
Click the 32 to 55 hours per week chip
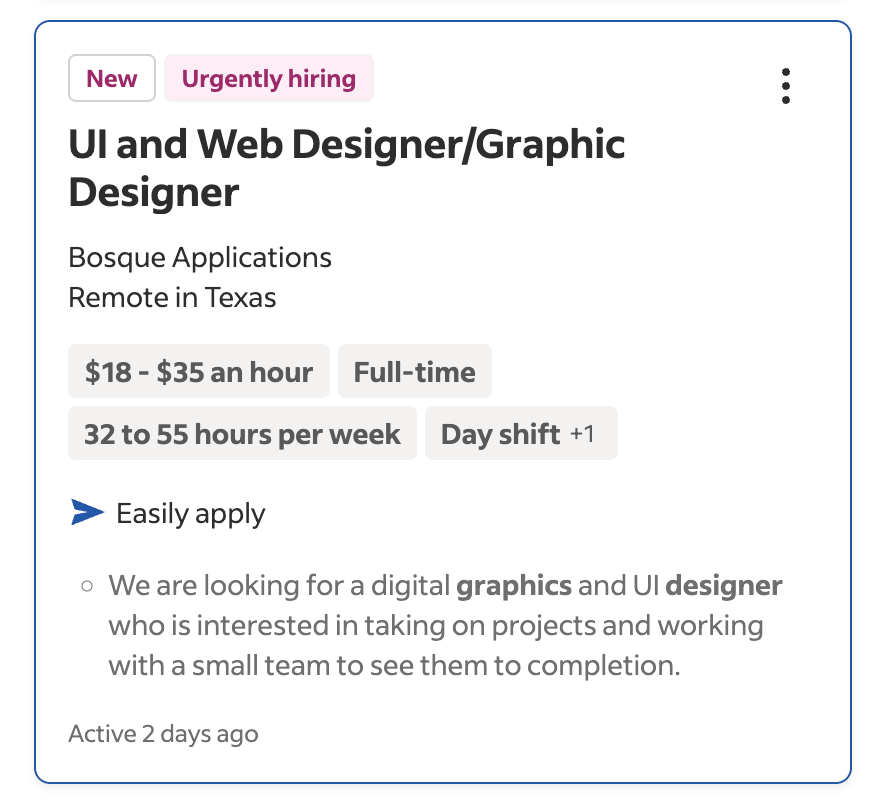tap(242, 434)
